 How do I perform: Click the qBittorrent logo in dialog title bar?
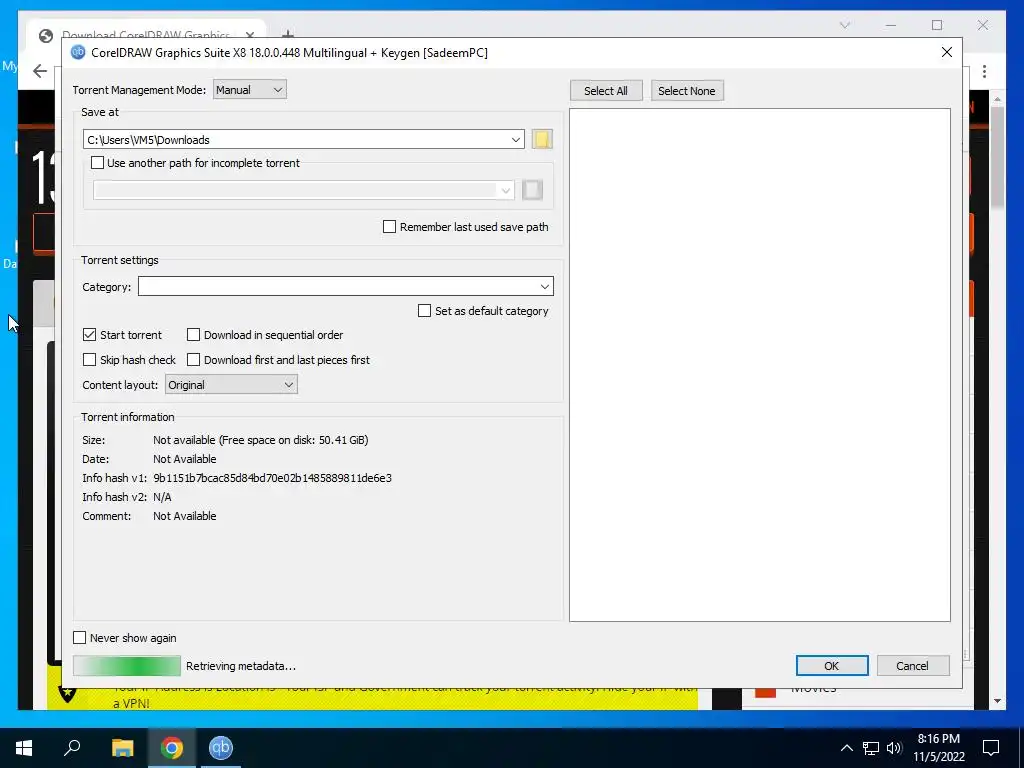[78, 52]
